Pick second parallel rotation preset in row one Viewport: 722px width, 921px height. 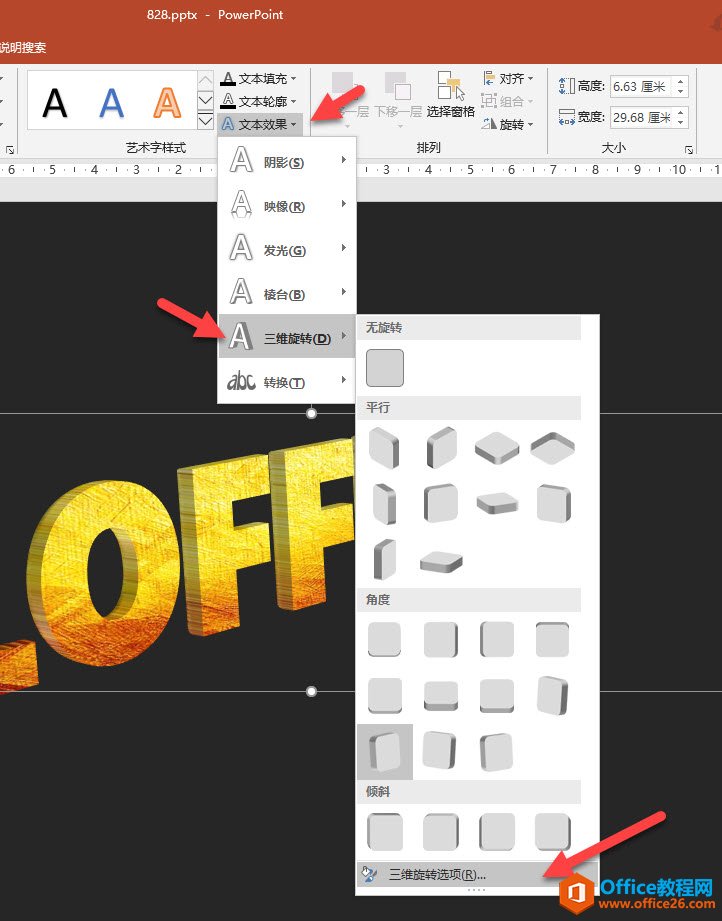tap(441, 448)
